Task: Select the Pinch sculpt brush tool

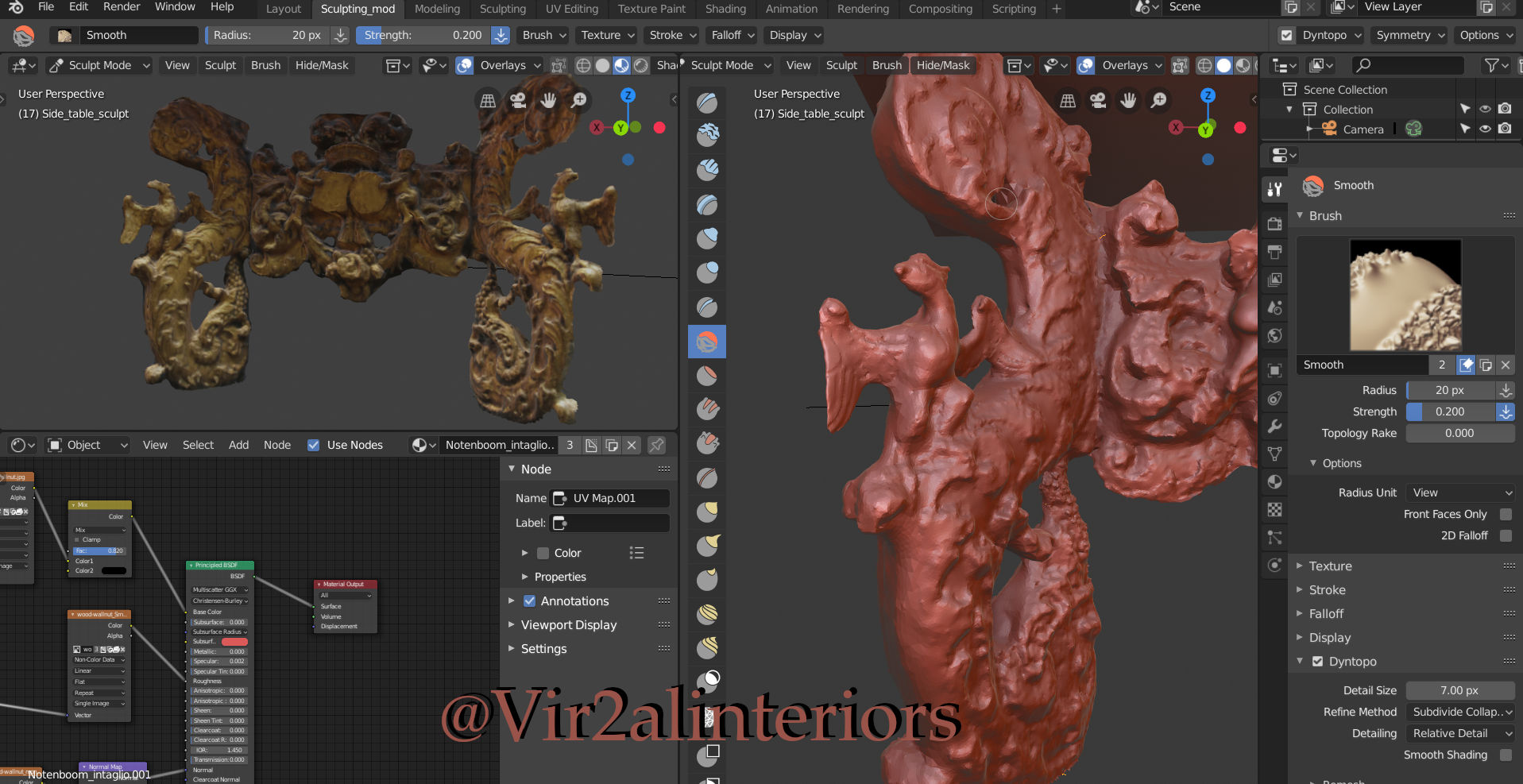Action: coord(707,478)
